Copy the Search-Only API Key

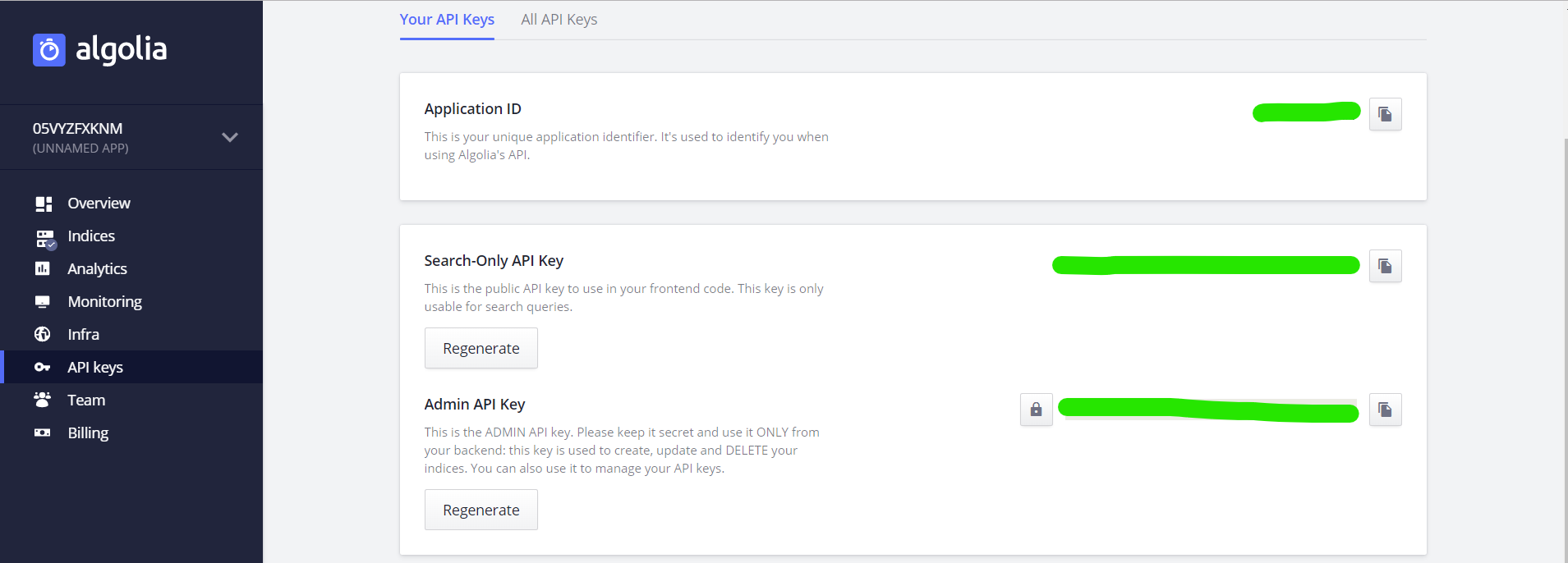click(x=1385, y=266)
